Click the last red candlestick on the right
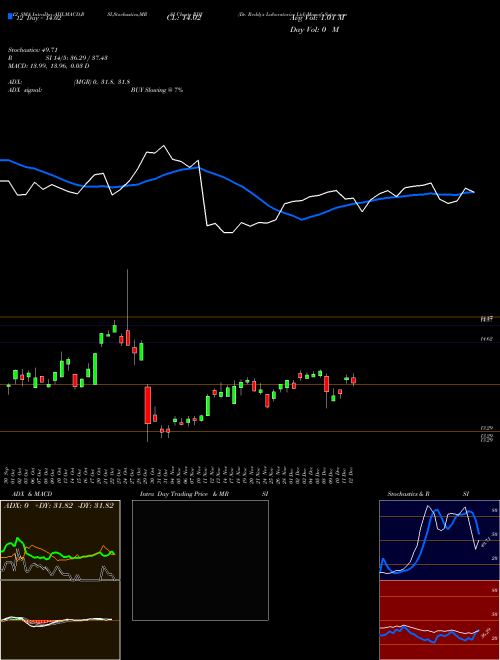This screenshot has height=660, width=500. pos(354,380)
